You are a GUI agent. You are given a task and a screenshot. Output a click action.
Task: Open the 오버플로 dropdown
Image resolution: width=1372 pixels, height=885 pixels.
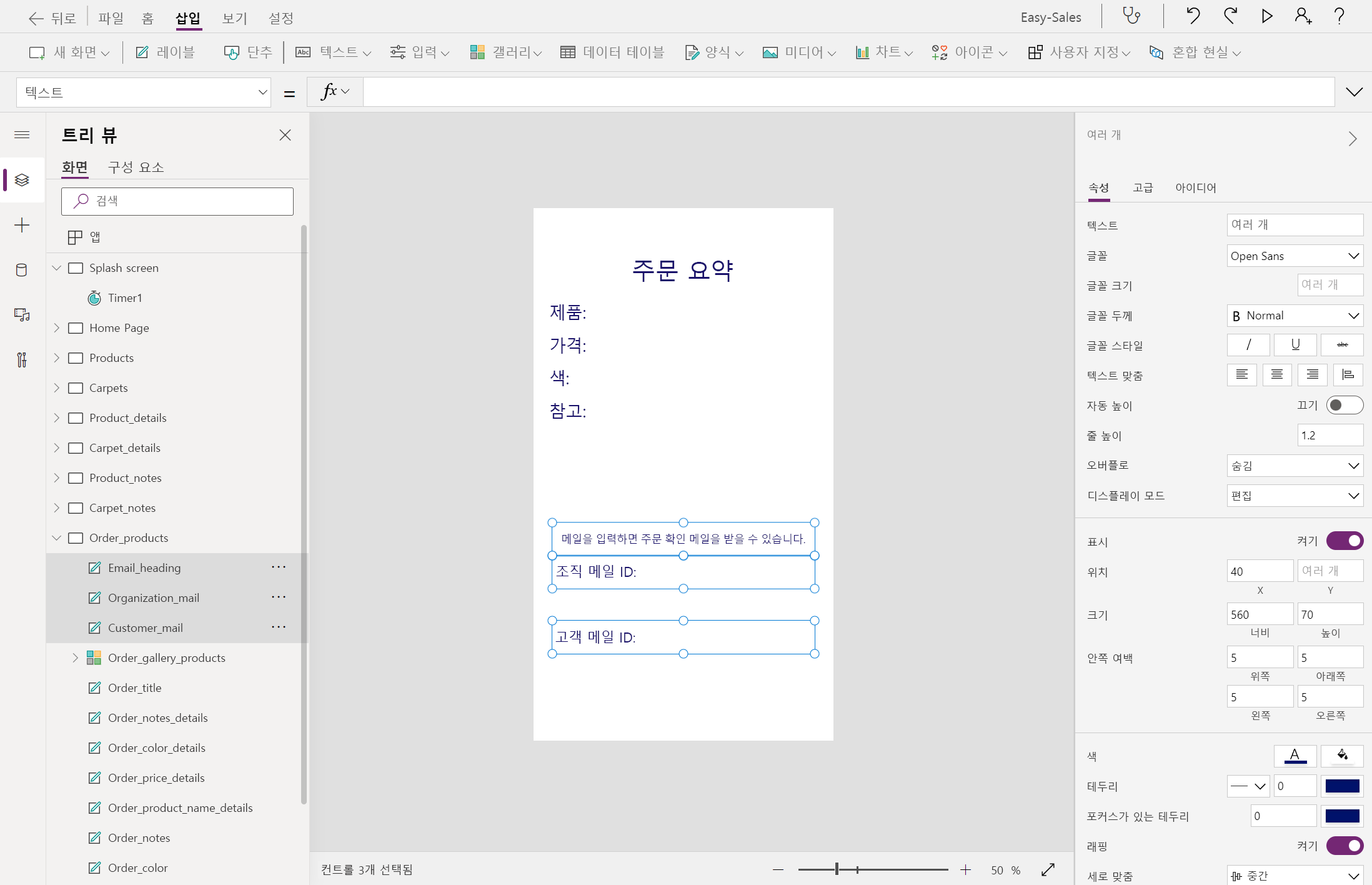coord(1295,466)
